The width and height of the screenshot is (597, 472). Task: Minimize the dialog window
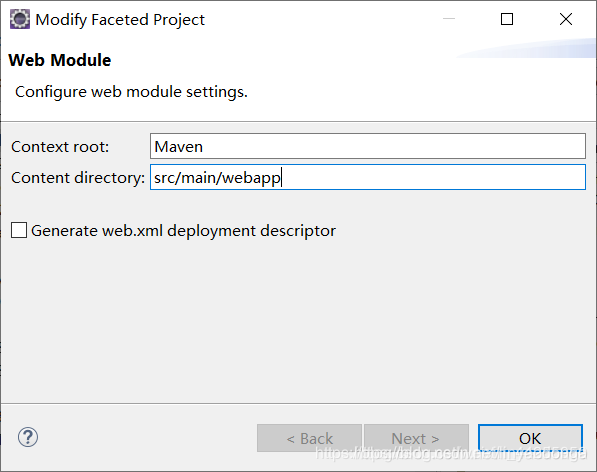tap(449, 19)
